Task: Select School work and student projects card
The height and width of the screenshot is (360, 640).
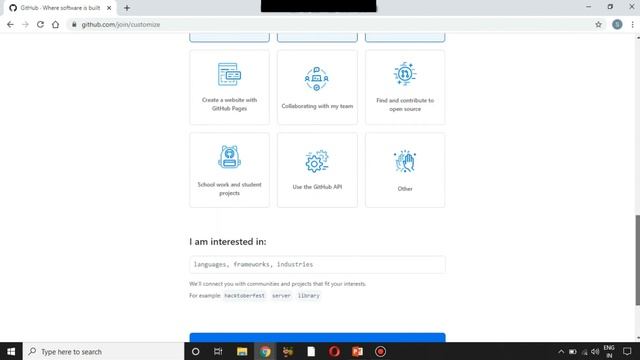Action: [x=229, y=170]
